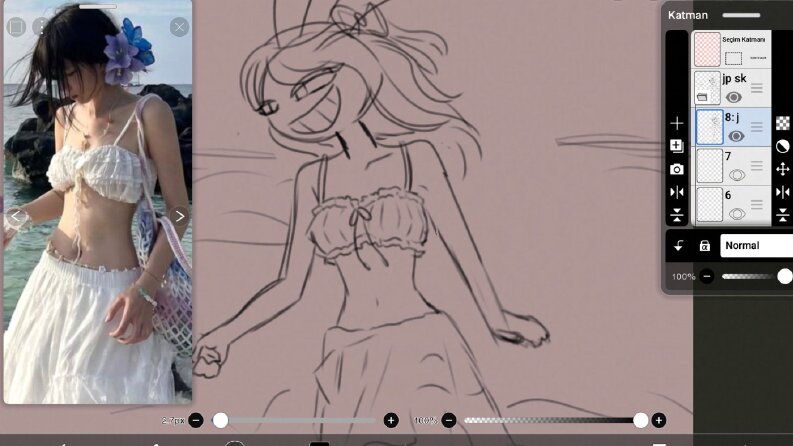Viewport: 793px width, 446px height.
Task: Toggle clipping with the bent-arrow icon
Action: click(x=679, y=246)
